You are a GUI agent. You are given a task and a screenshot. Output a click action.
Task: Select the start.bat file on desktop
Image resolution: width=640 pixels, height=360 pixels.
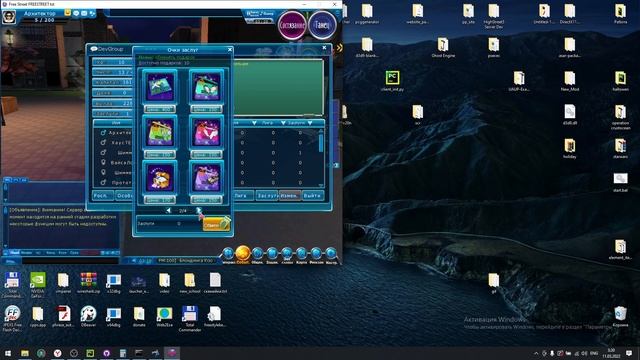[x=620, y=182]
